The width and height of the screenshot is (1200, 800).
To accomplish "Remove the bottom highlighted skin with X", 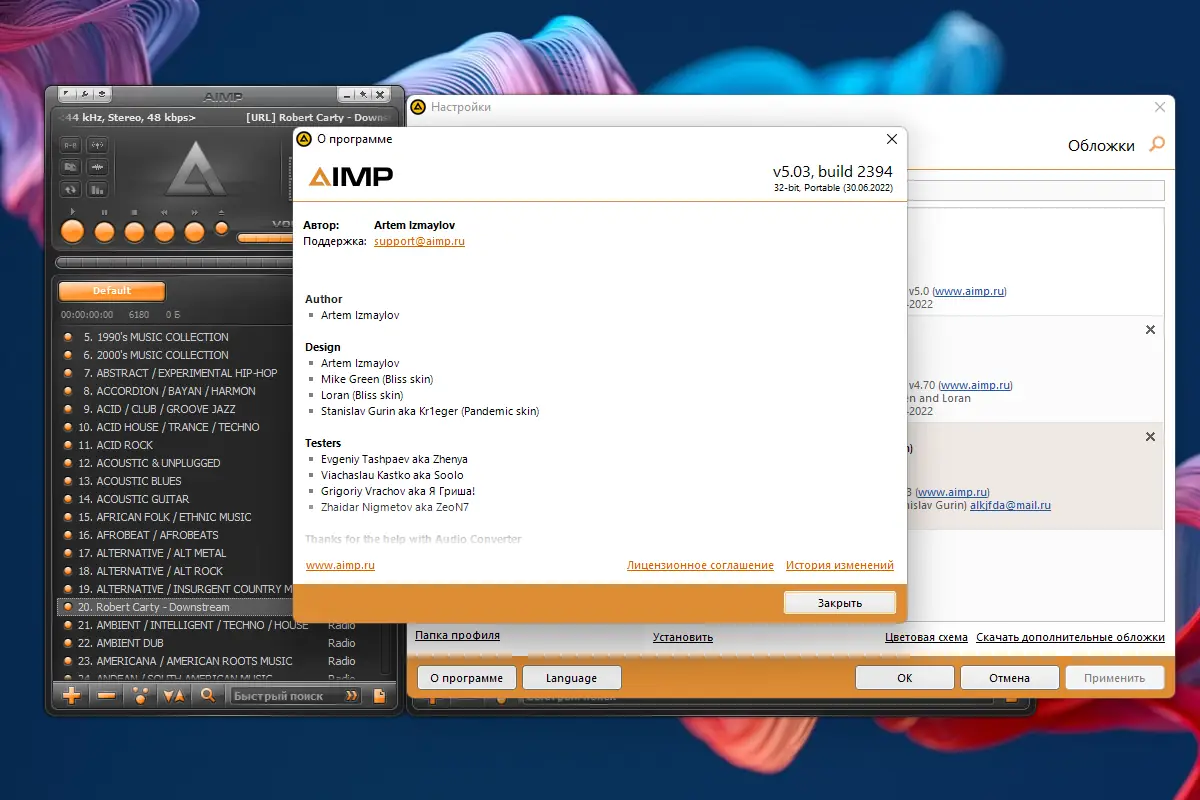I will [x=1150, y=437].
